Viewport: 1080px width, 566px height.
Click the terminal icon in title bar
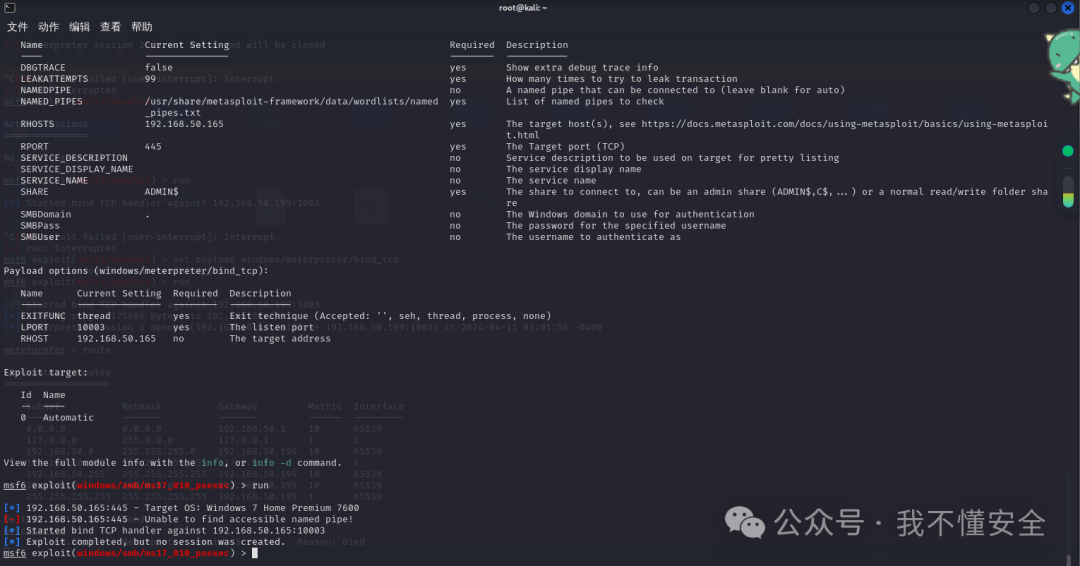tap(10, 8)
